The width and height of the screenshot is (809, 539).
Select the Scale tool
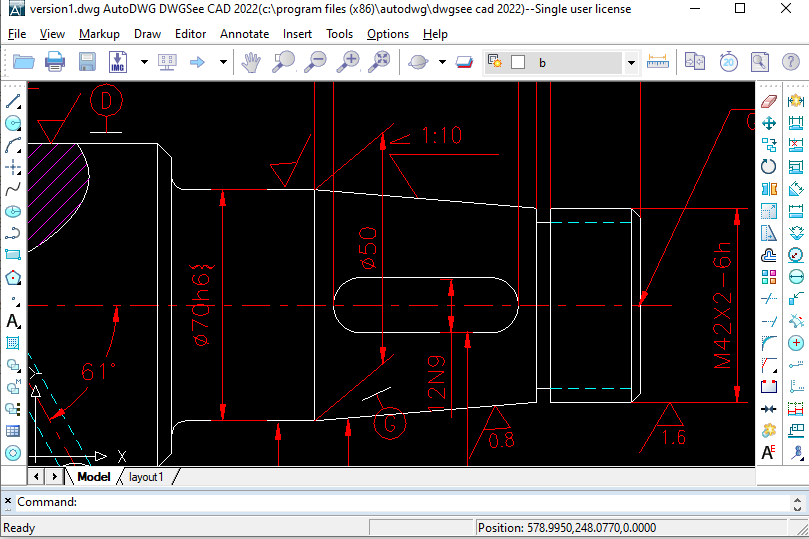(769, 211)
